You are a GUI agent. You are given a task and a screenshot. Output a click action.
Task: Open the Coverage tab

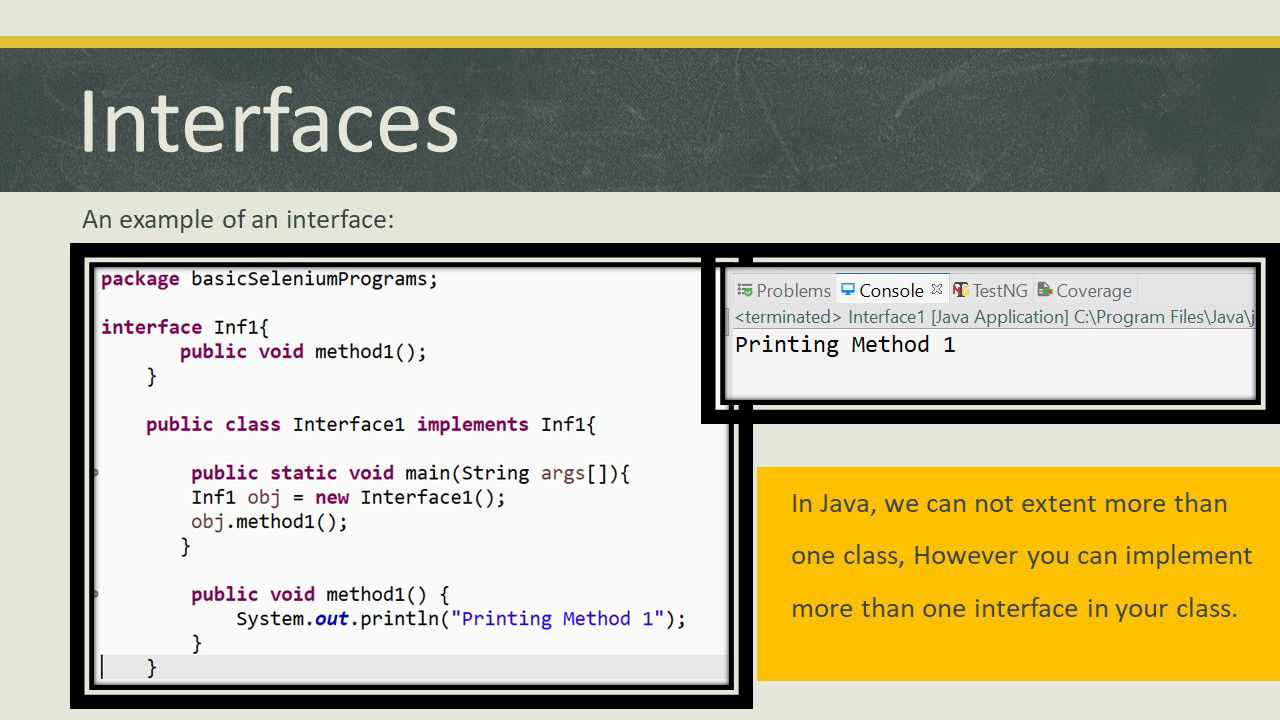pyautogui.click(x=1084, y=290)
